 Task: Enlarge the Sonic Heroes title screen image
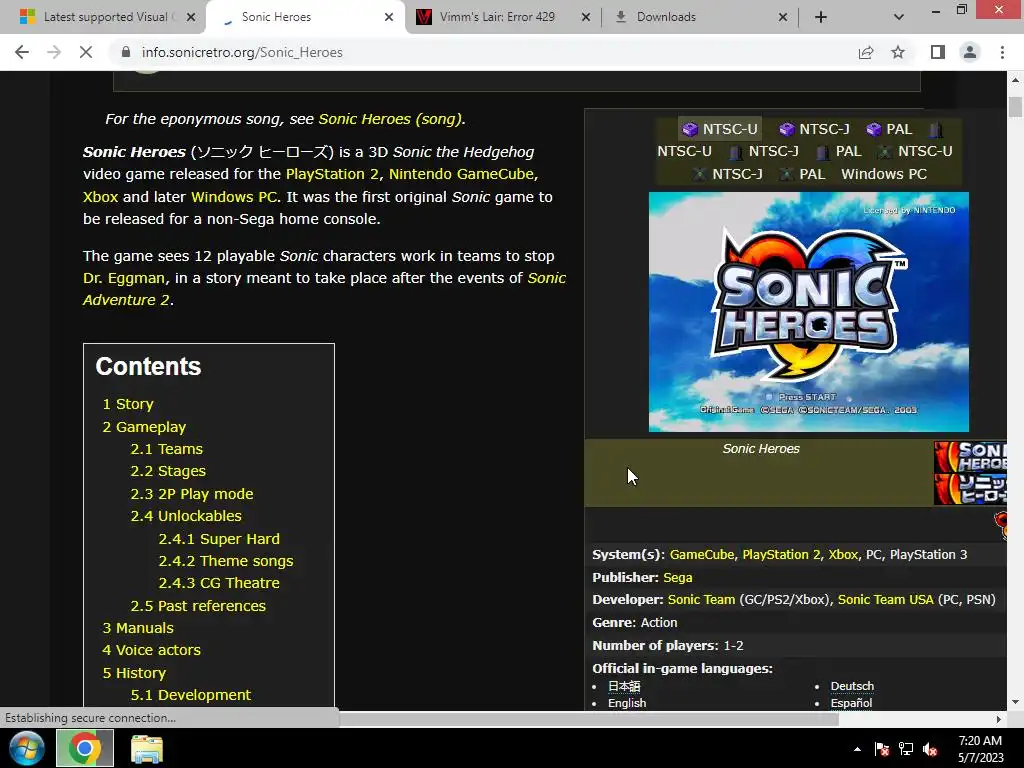click(808, 312)
